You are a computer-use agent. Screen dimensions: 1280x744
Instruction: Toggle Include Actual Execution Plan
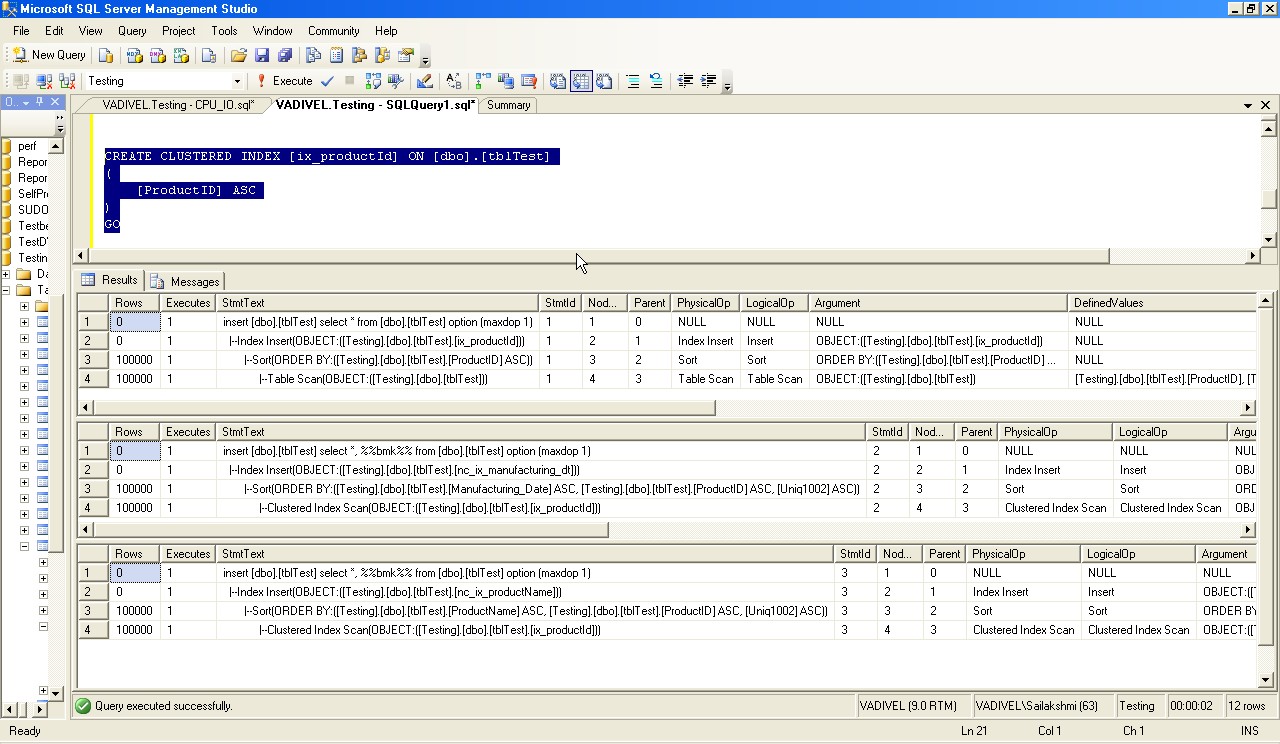click(x=481, y=81)
